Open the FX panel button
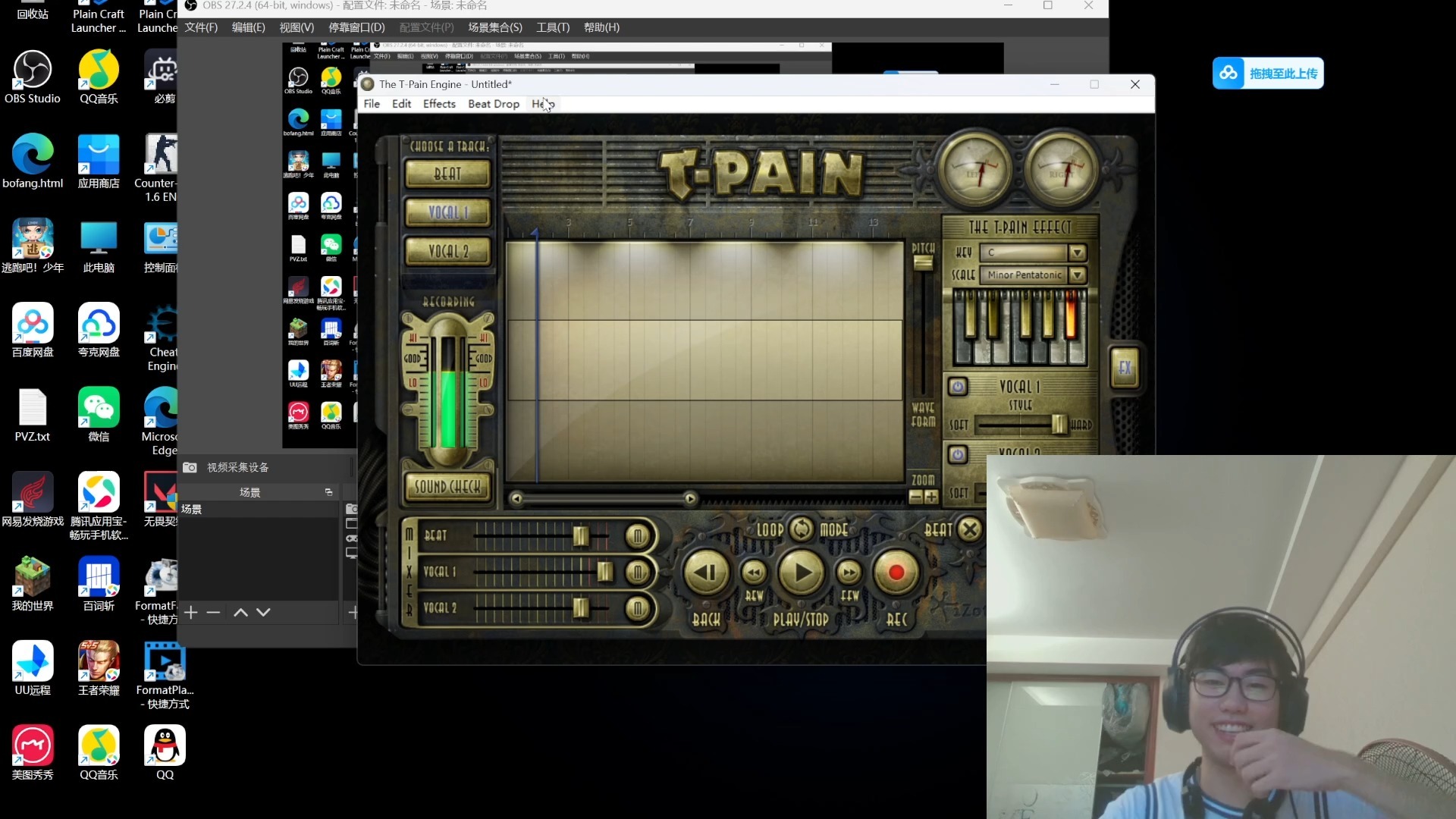This screenshot has width=1456, height=819. (1125, 369)
